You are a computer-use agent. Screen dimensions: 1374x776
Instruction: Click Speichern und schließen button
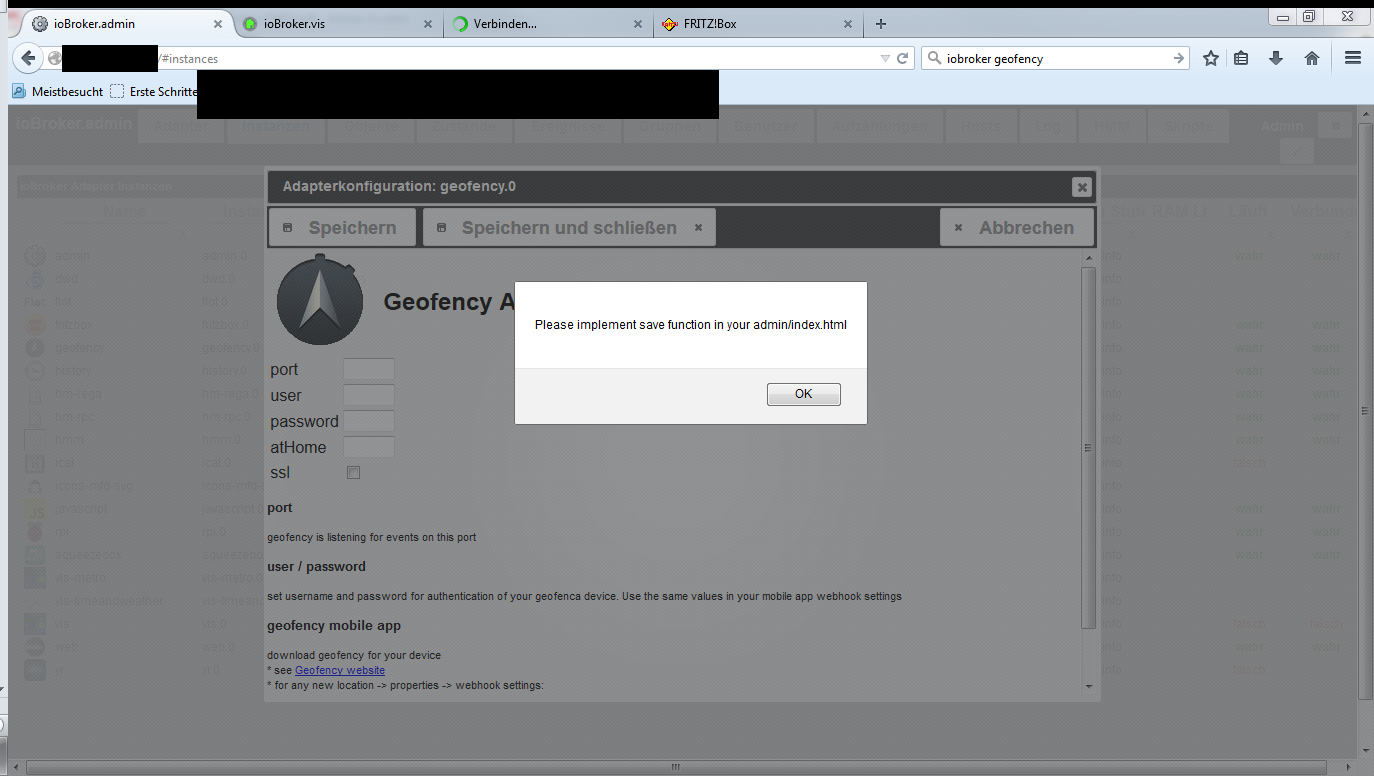coord(569,228)
